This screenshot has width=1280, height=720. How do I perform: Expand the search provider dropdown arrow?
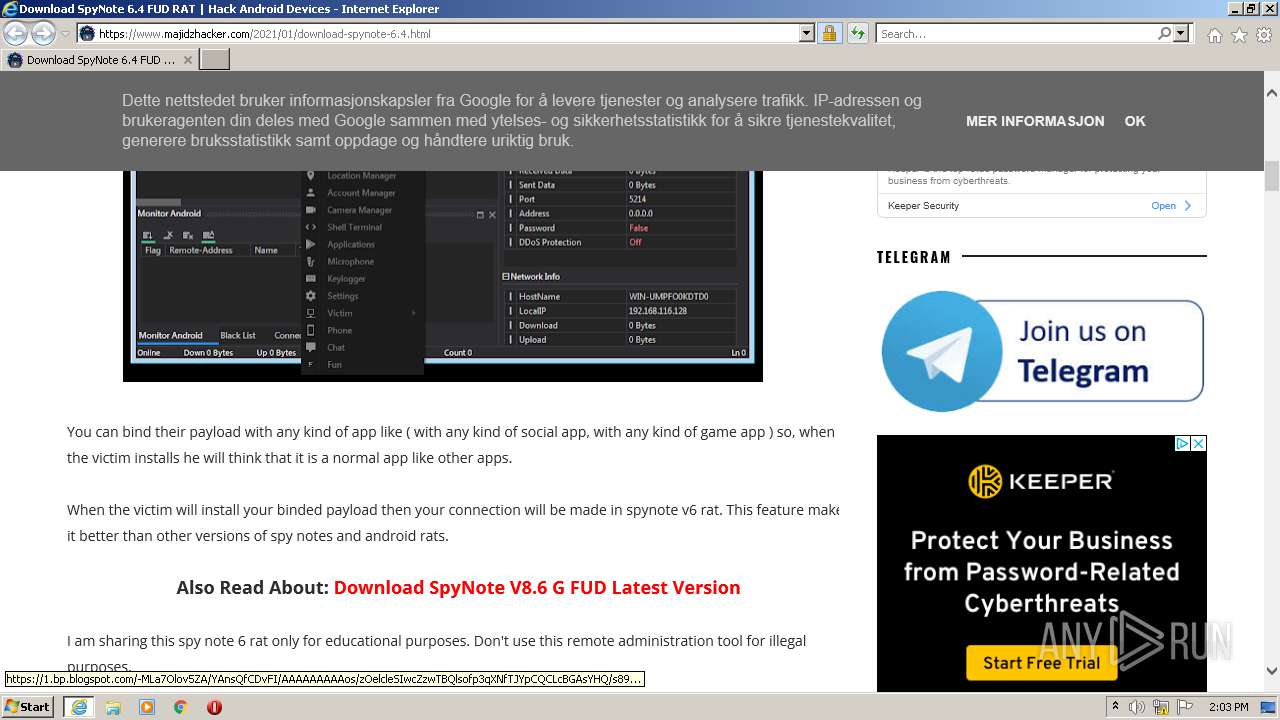[1181, 33]
